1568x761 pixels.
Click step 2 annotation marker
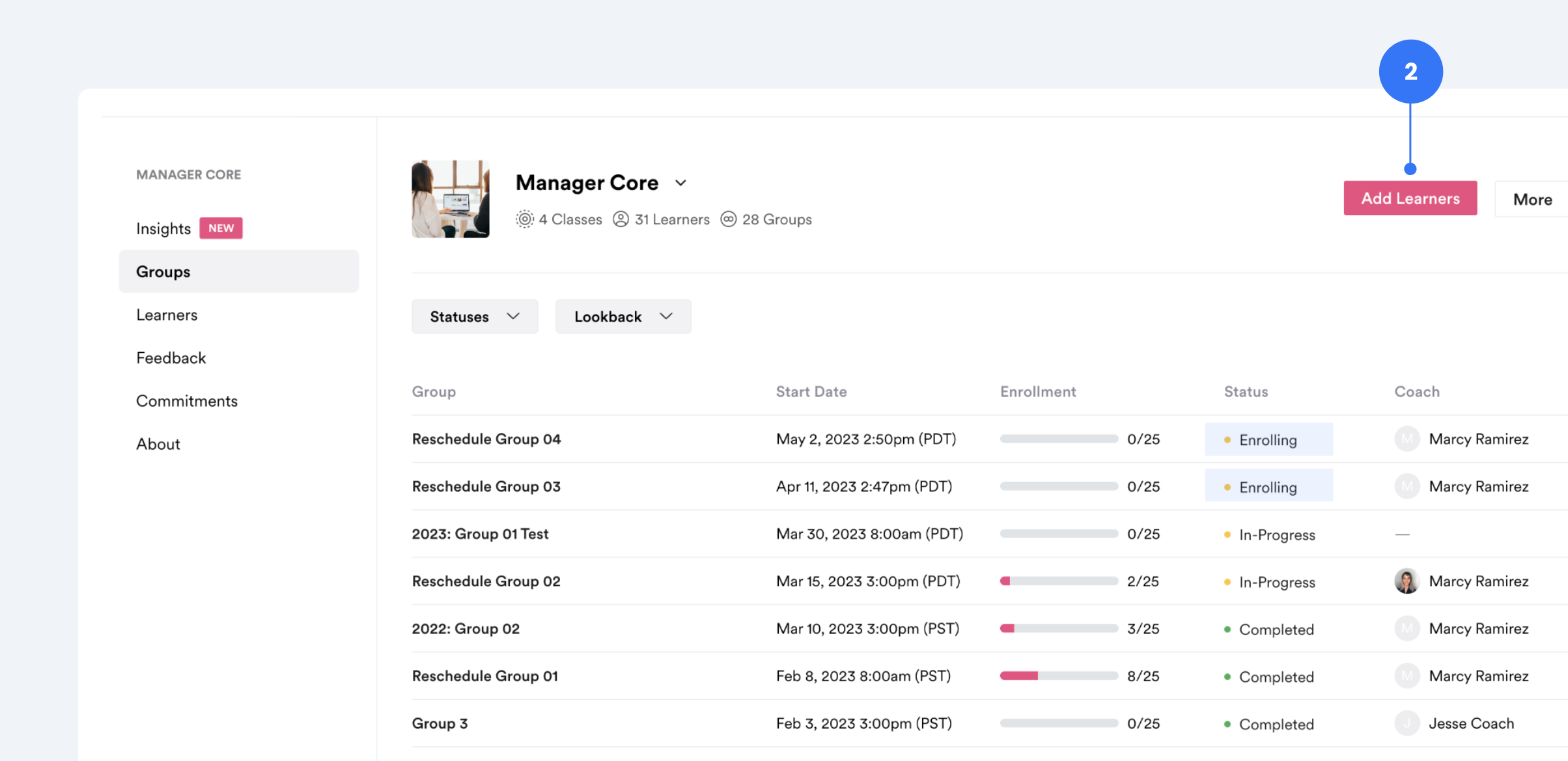[x=1410, y=72]
